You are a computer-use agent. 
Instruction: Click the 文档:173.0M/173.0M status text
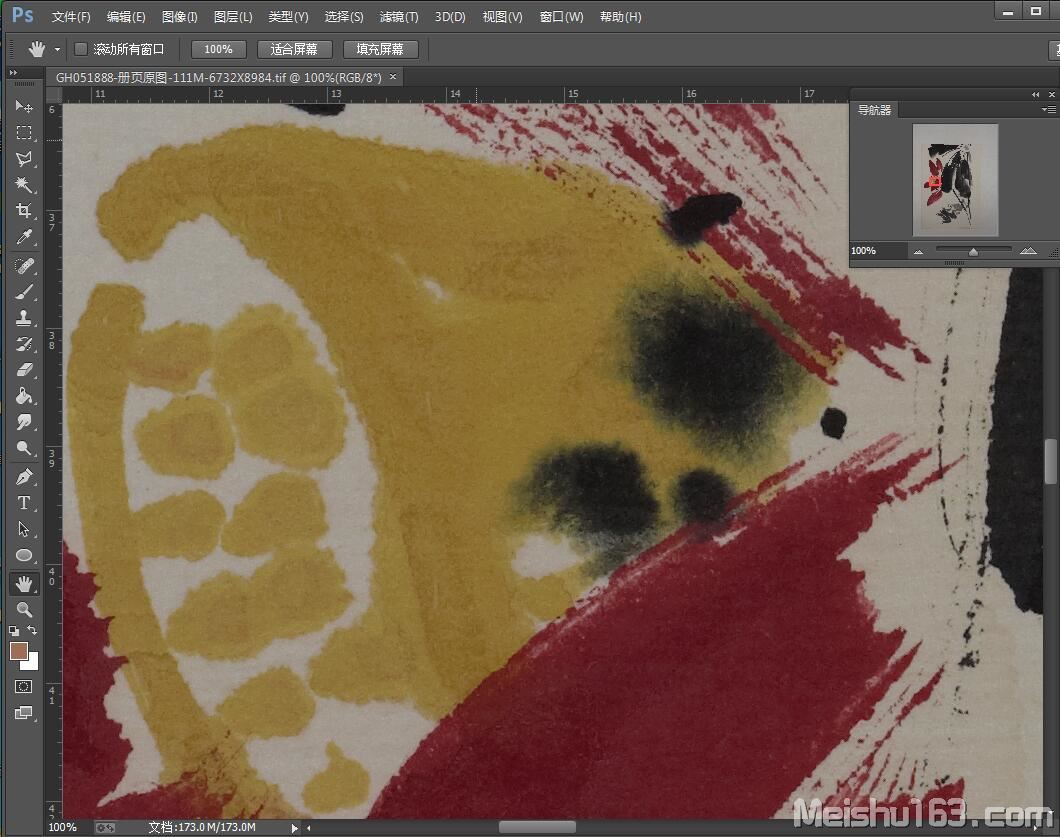coord(202,828)
